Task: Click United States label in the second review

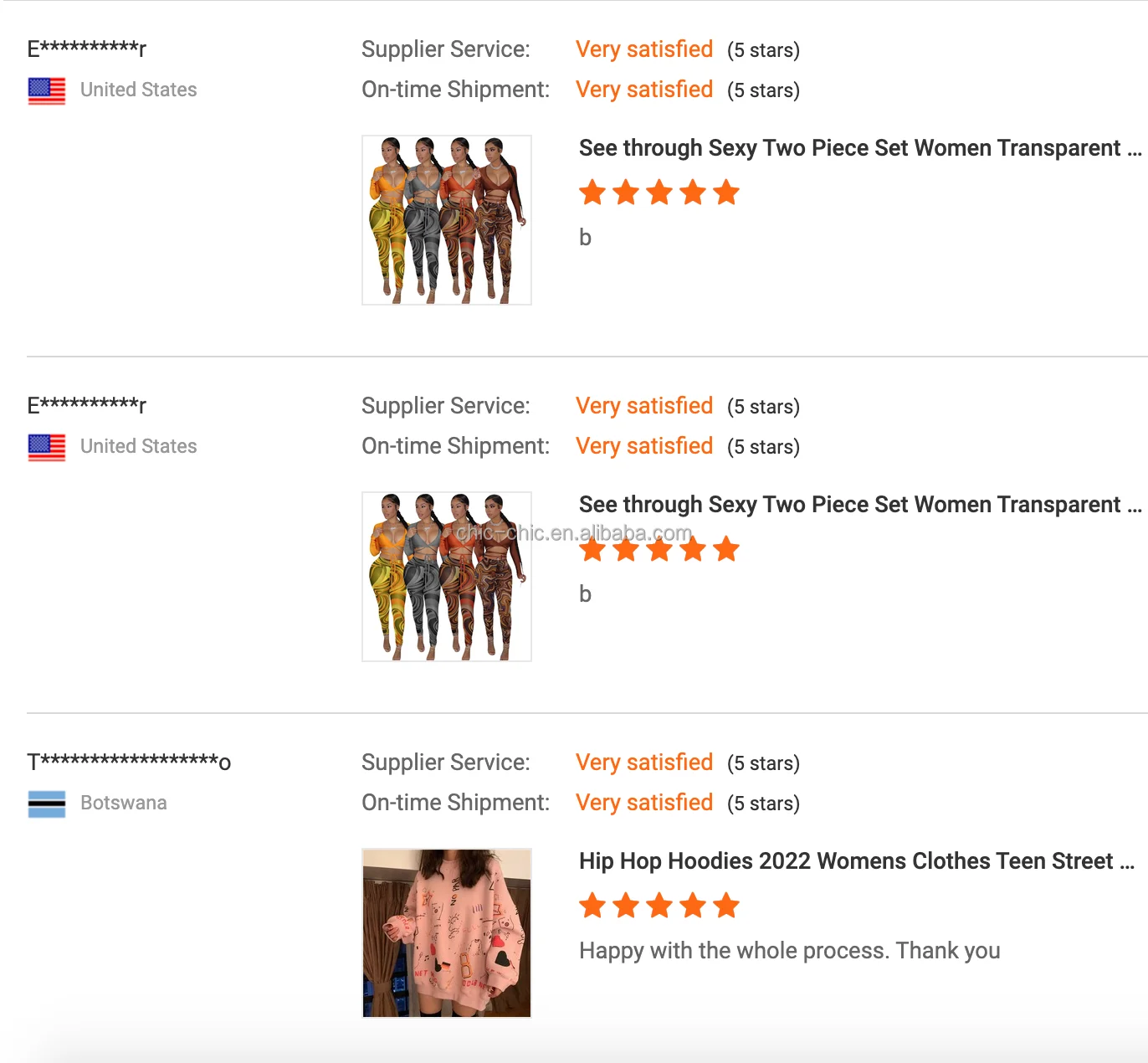Action: coord(139,446)
